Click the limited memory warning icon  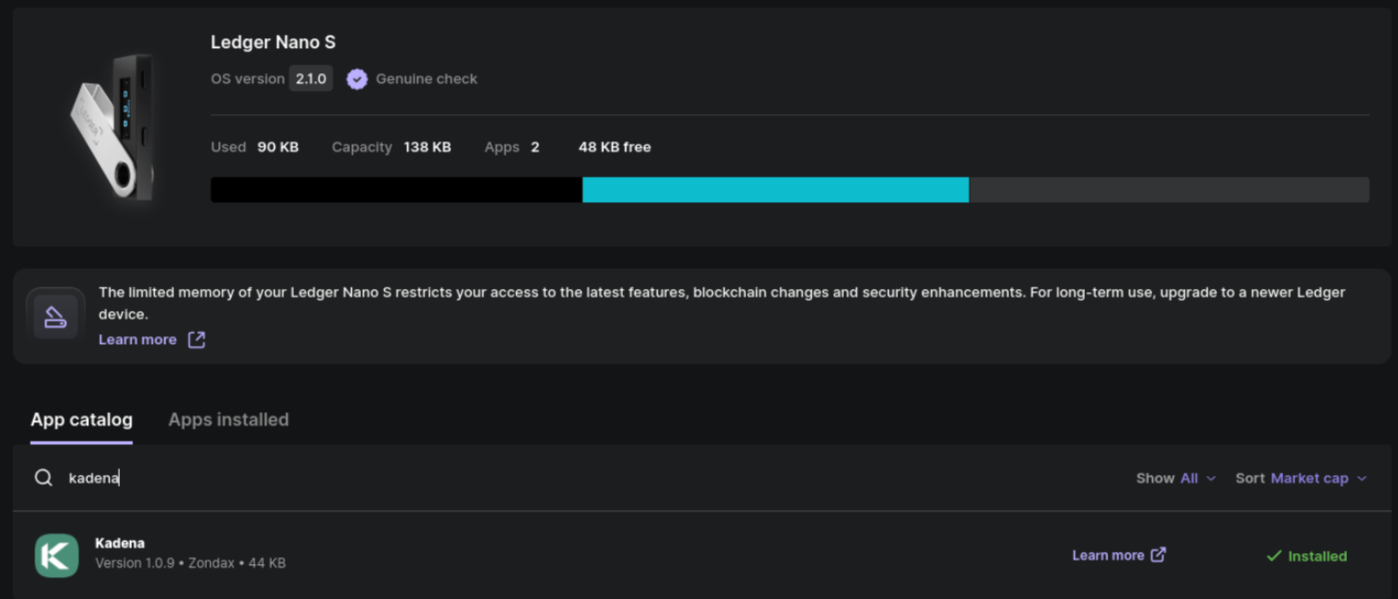click(55, 316)
